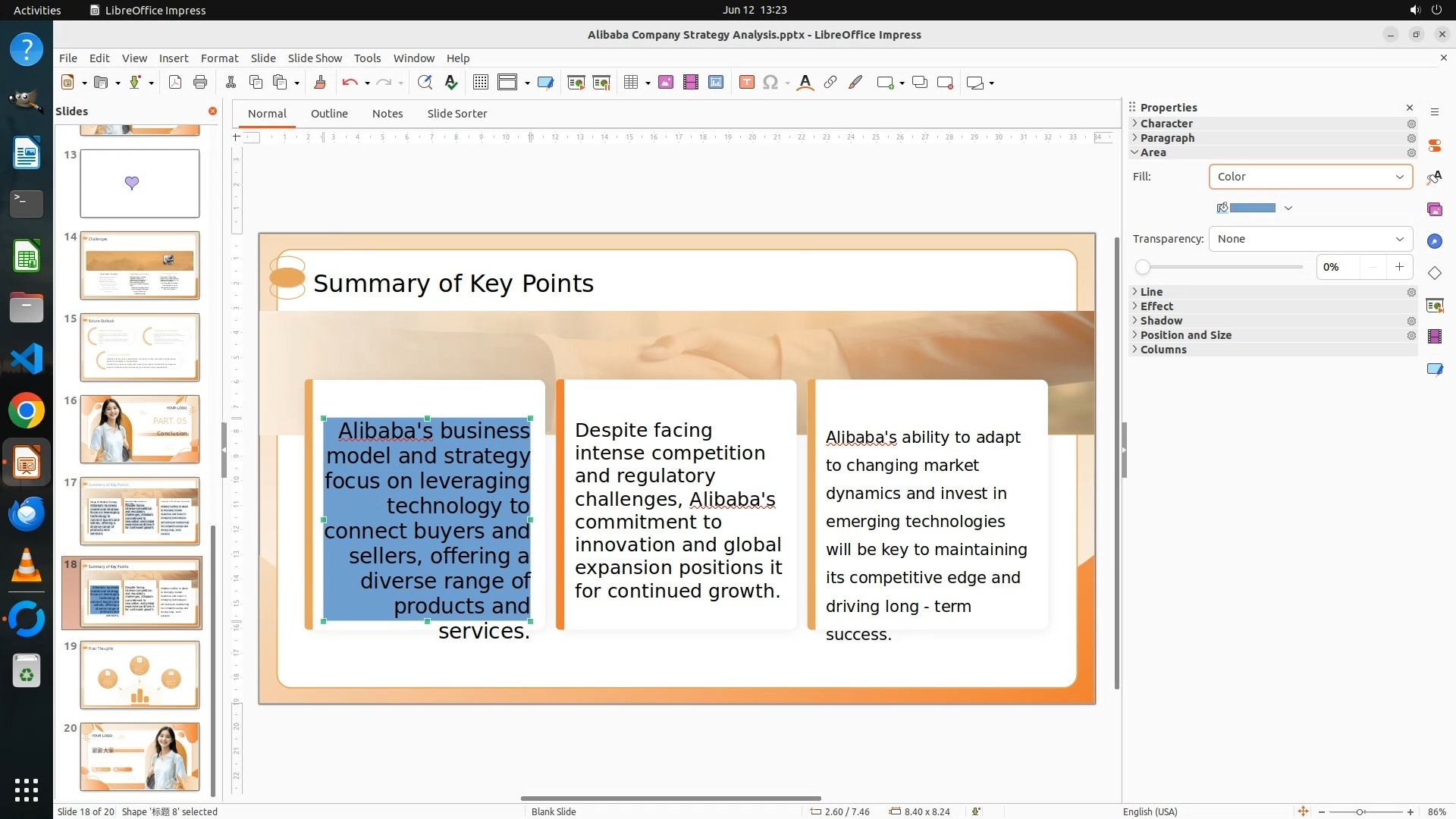Click the Insert Image icon
Viewport: 1456px width, 819px height.
(665, 83)
